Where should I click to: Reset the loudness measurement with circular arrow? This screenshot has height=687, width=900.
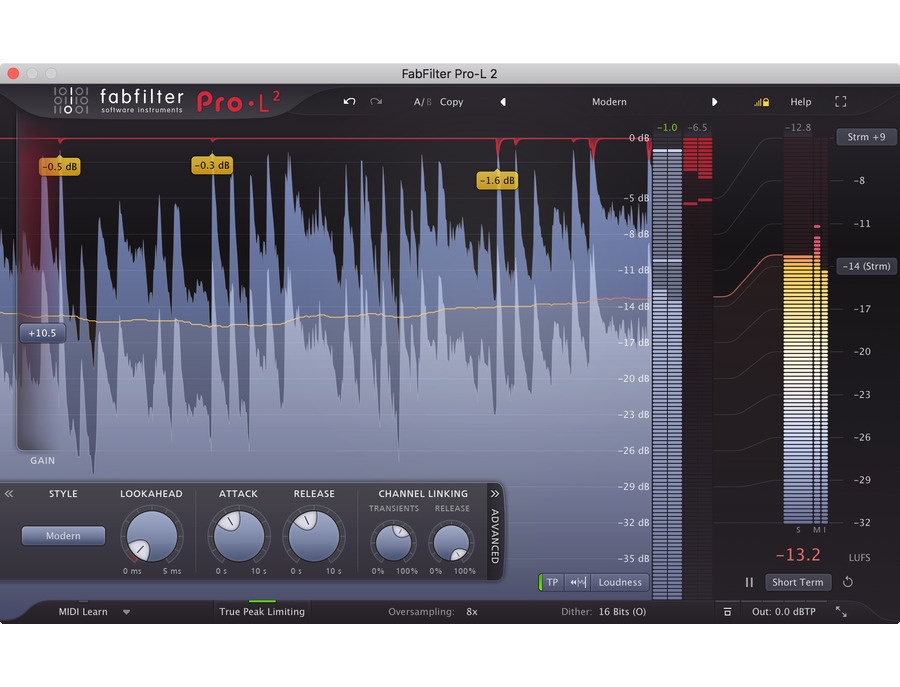coord(848,582)
